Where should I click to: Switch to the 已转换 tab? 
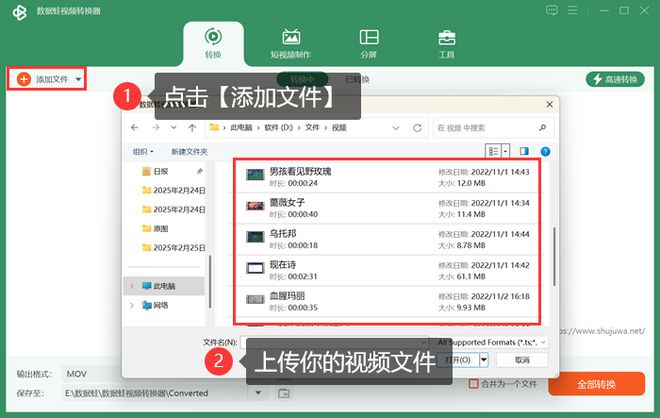pos(357,79)
